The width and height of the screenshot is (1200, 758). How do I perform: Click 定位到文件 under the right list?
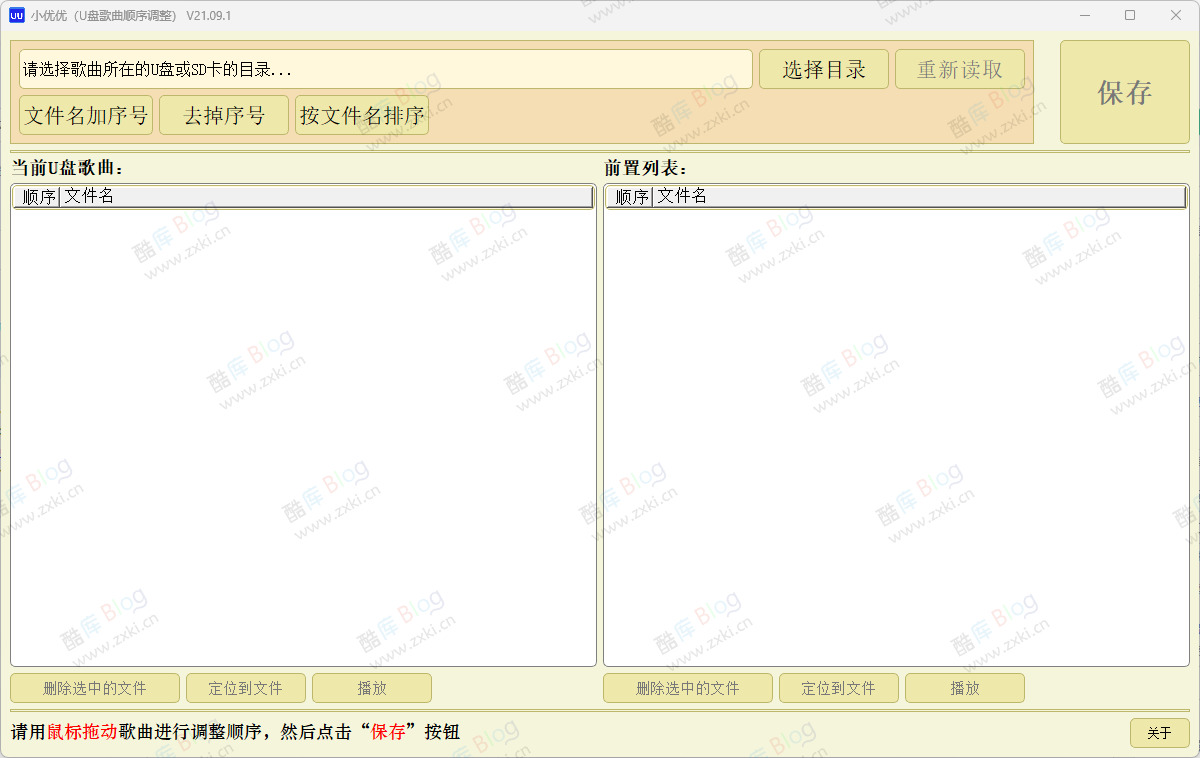(x=839, y=688)
